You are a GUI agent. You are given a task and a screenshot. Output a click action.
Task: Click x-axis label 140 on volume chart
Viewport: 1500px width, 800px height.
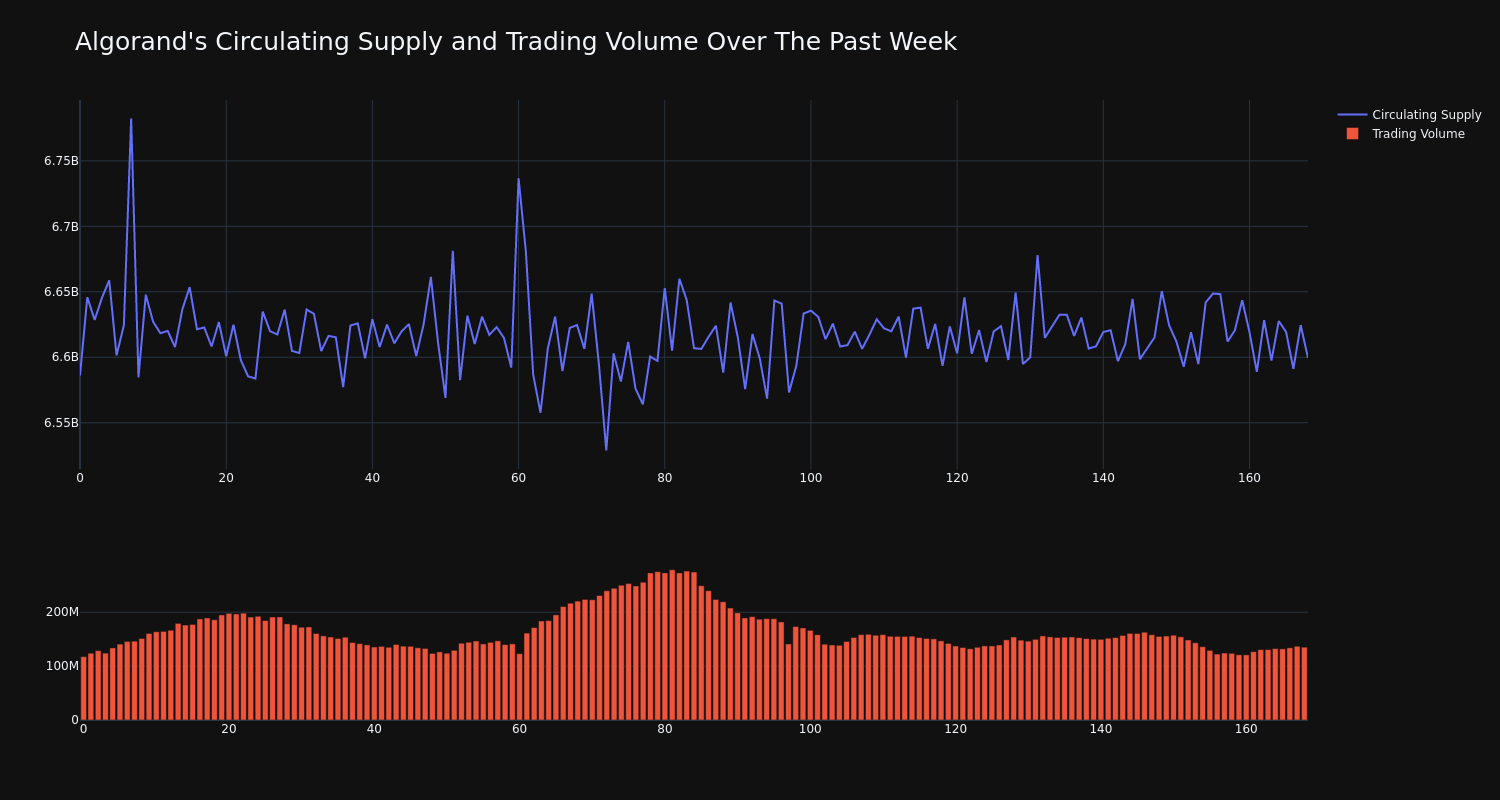[x=1101, y=729]
